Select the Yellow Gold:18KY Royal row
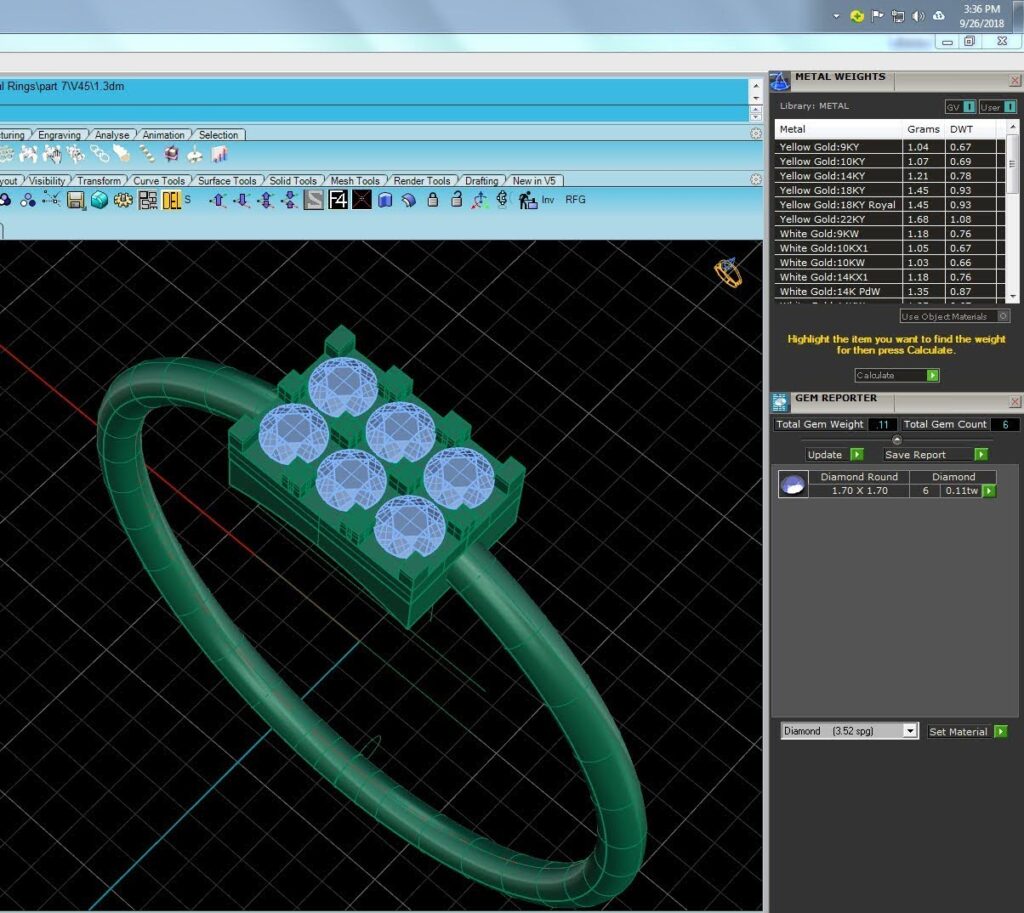This screenshot has width=1024, height=913. [889, 204]
